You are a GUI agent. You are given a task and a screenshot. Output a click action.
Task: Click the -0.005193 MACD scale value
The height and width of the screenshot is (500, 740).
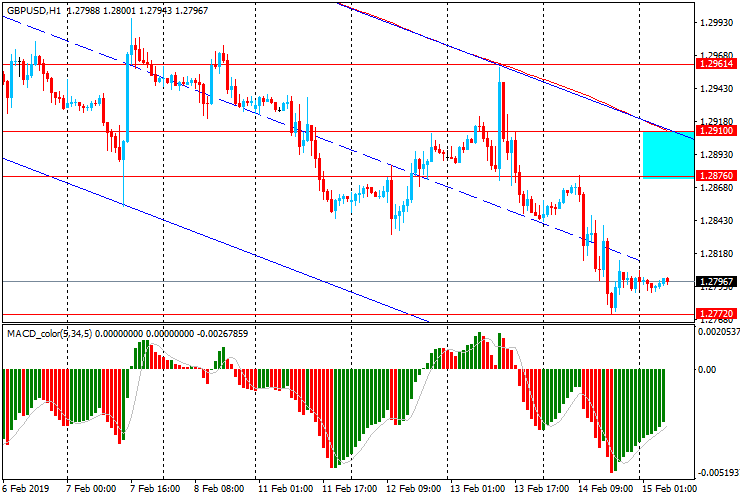[x=716, y=471]
